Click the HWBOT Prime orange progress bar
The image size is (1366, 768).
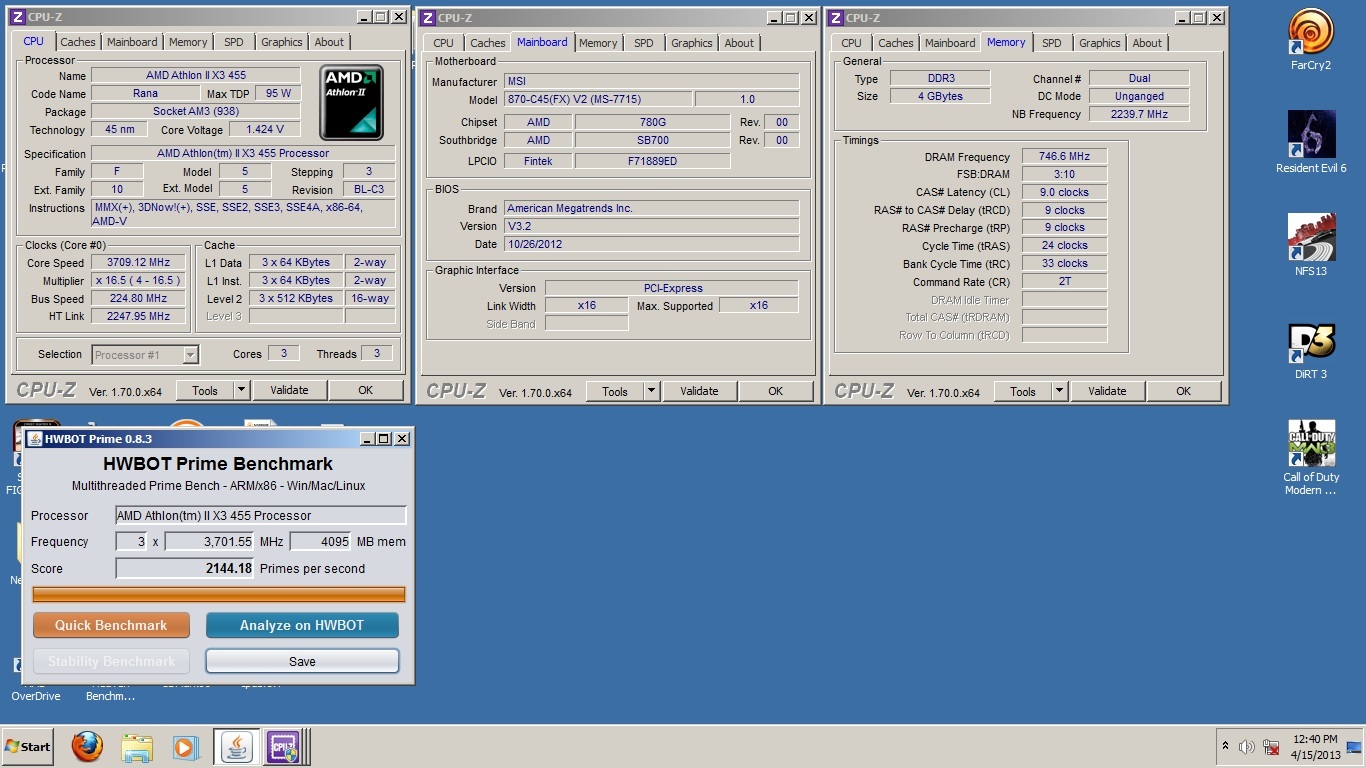pyautogui.click(x=219, y=594)
